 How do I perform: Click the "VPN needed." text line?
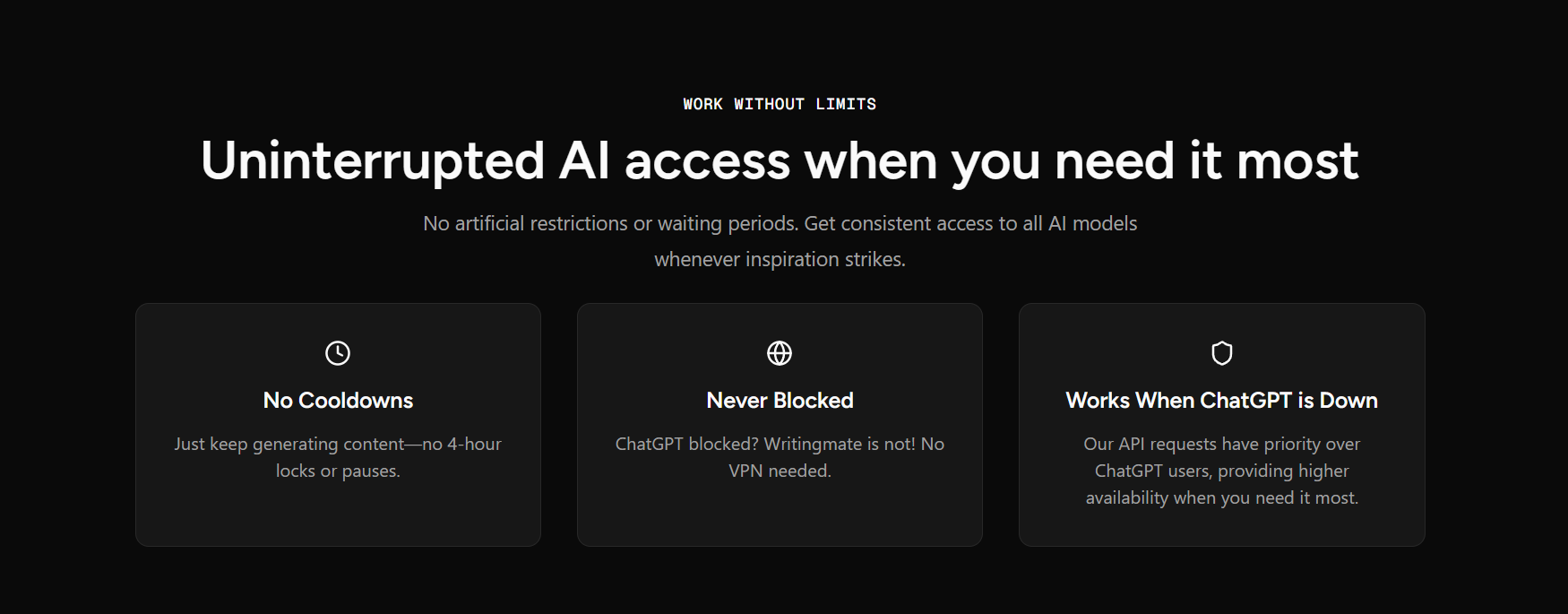[x=780, y=471]
